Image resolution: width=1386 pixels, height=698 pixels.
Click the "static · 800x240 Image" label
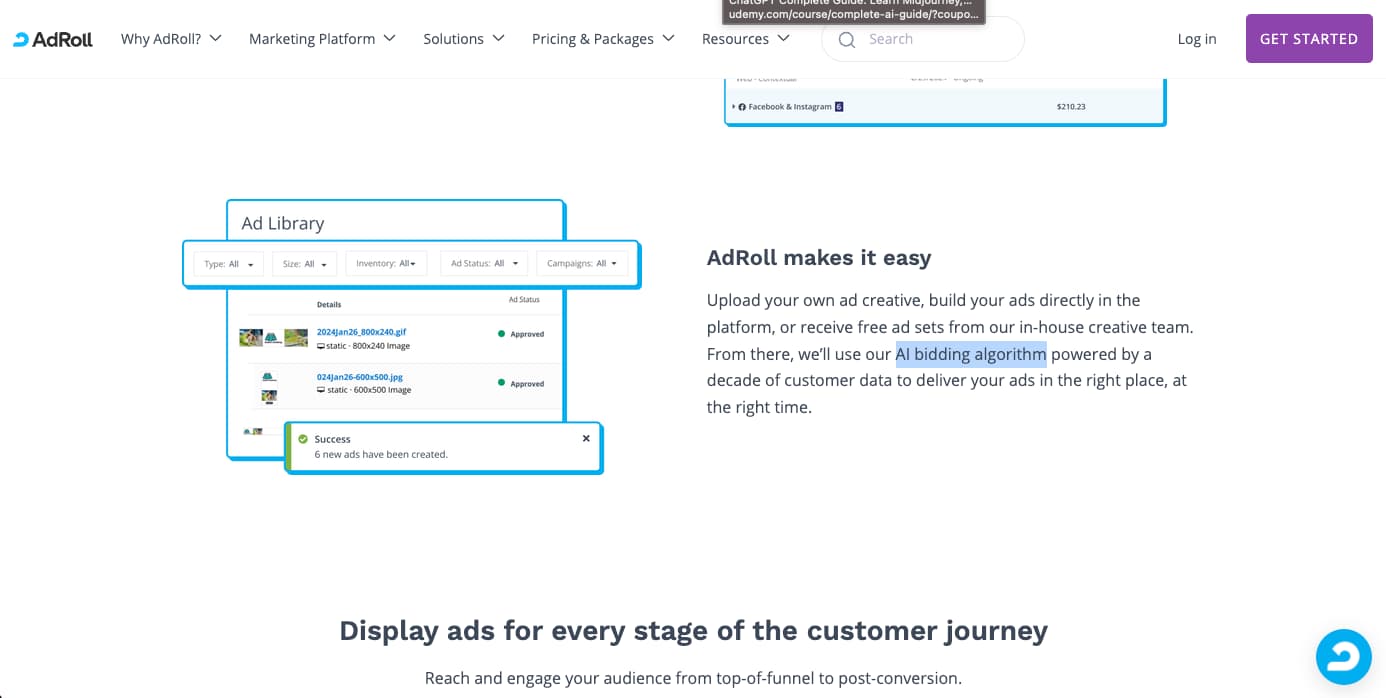coord(363,346)
